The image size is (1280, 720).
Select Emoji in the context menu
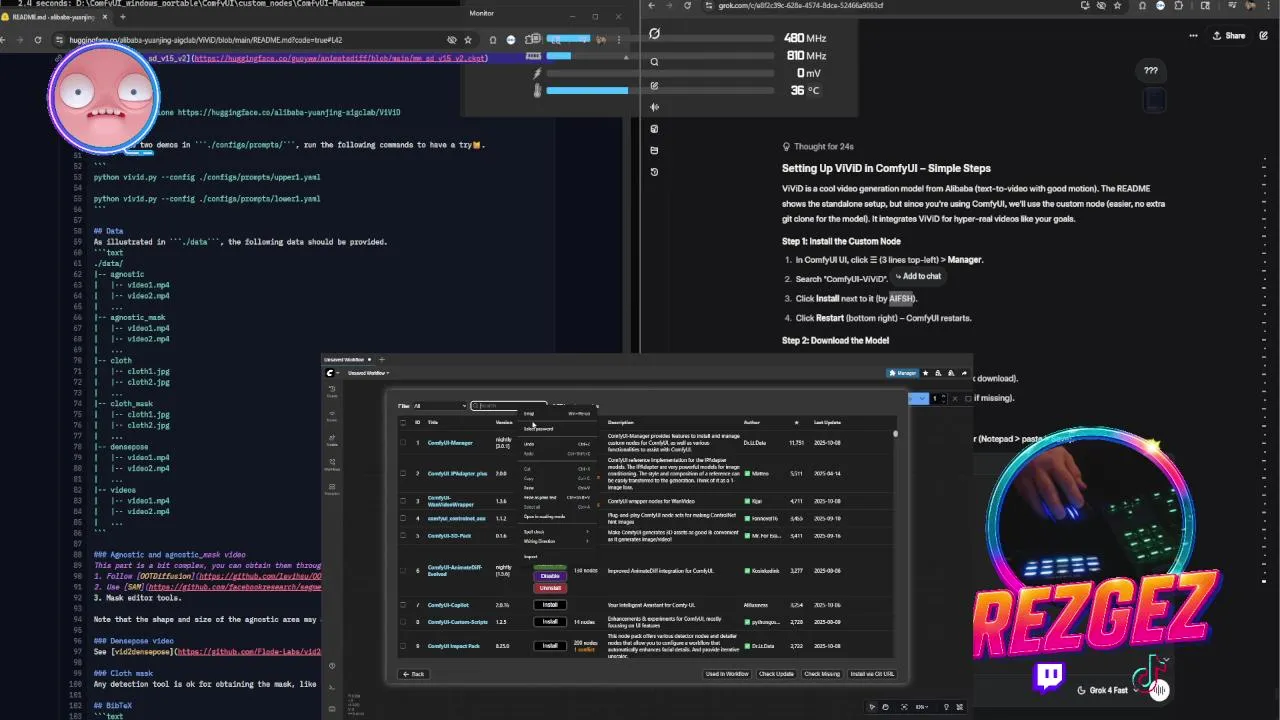click(558, 414)
